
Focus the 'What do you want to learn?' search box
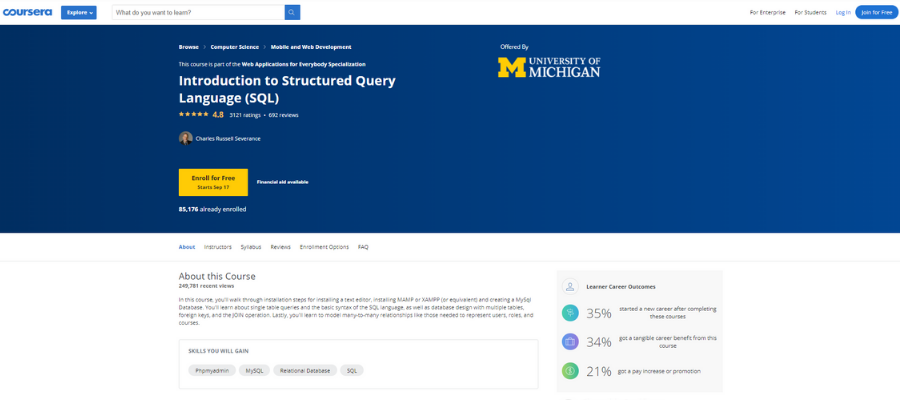point(198,12)
